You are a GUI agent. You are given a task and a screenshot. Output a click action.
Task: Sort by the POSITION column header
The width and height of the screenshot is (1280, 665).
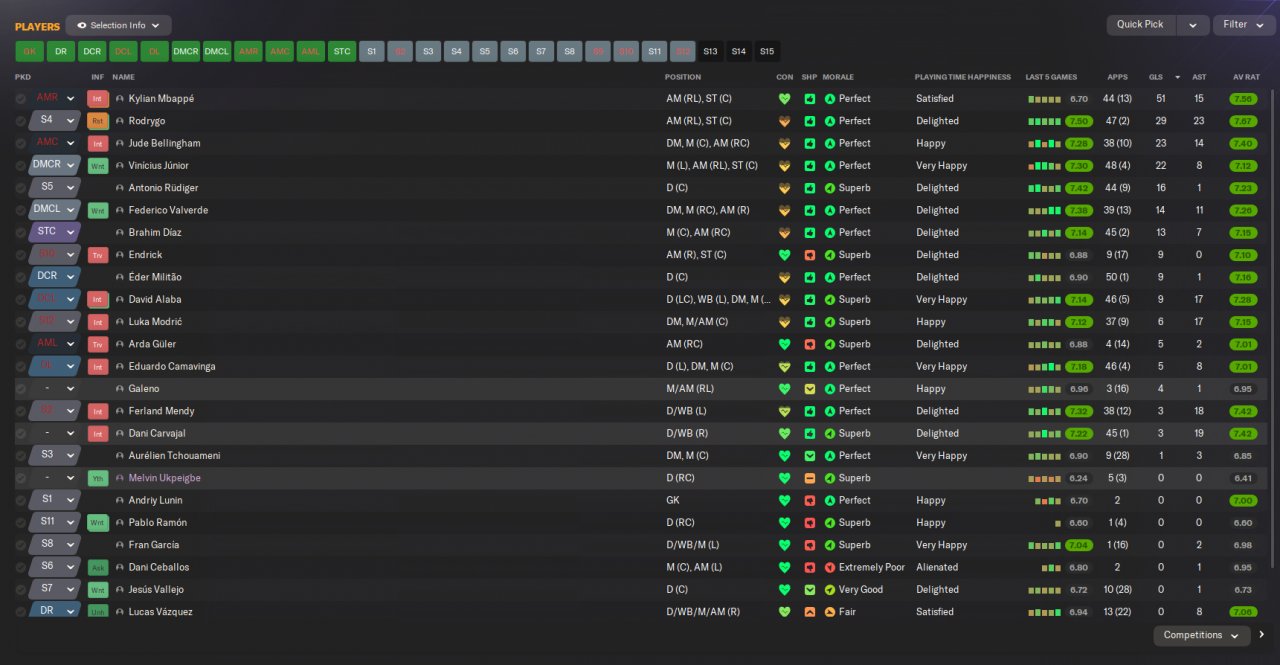pyautogui.click(x=683, y=77)
